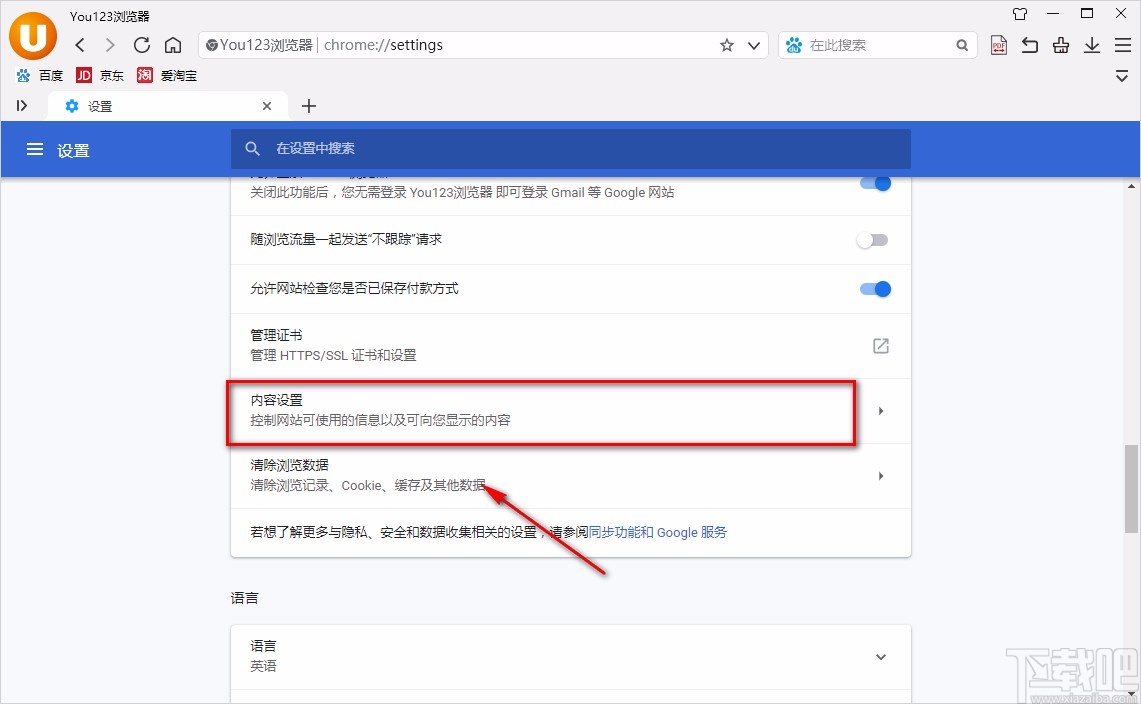Open the browser main menu
This screenshot has width=1141, height=704.
pyautogui.click(x=1123, y=45)
